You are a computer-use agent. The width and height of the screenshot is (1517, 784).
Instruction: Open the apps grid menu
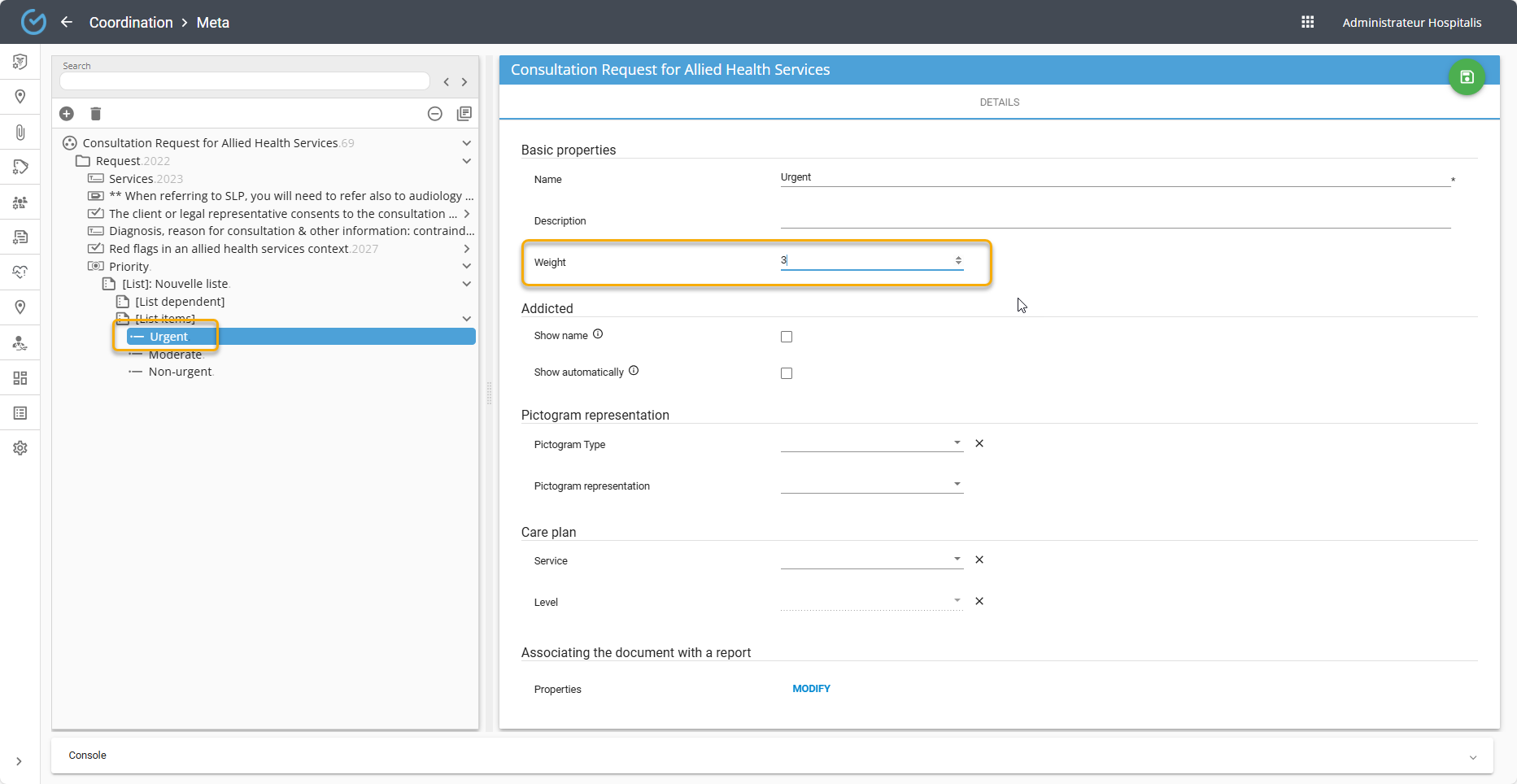click(x=1307, y=22)
